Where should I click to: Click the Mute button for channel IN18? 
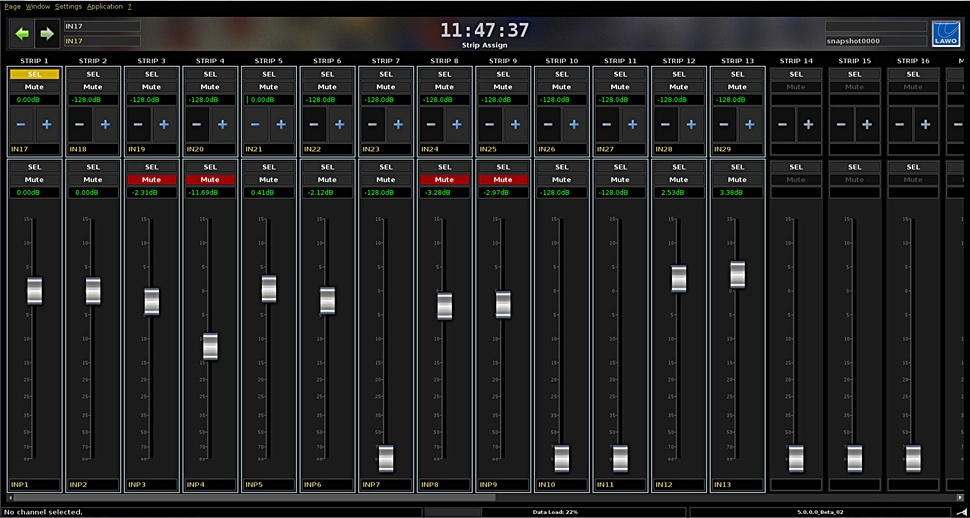click(93, 87)
